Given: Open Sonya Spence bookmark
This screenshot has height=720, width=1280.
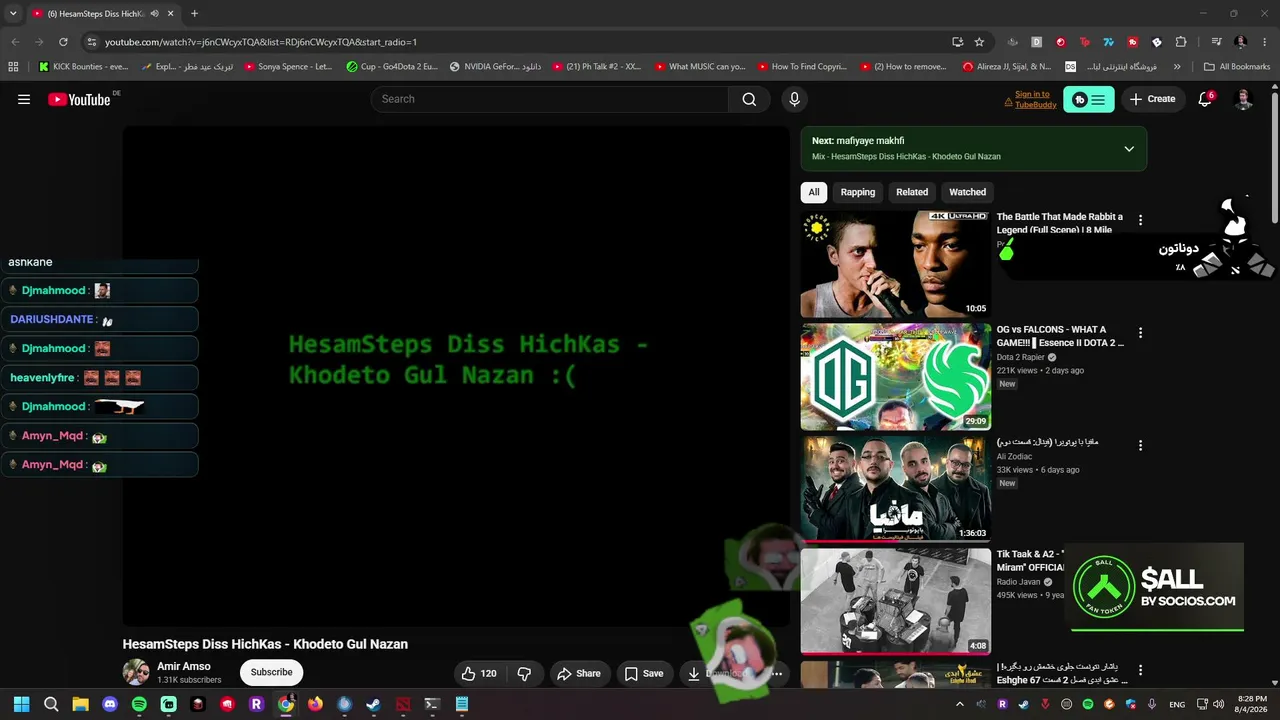Looking at the screenshot, I should click(288, 67).
